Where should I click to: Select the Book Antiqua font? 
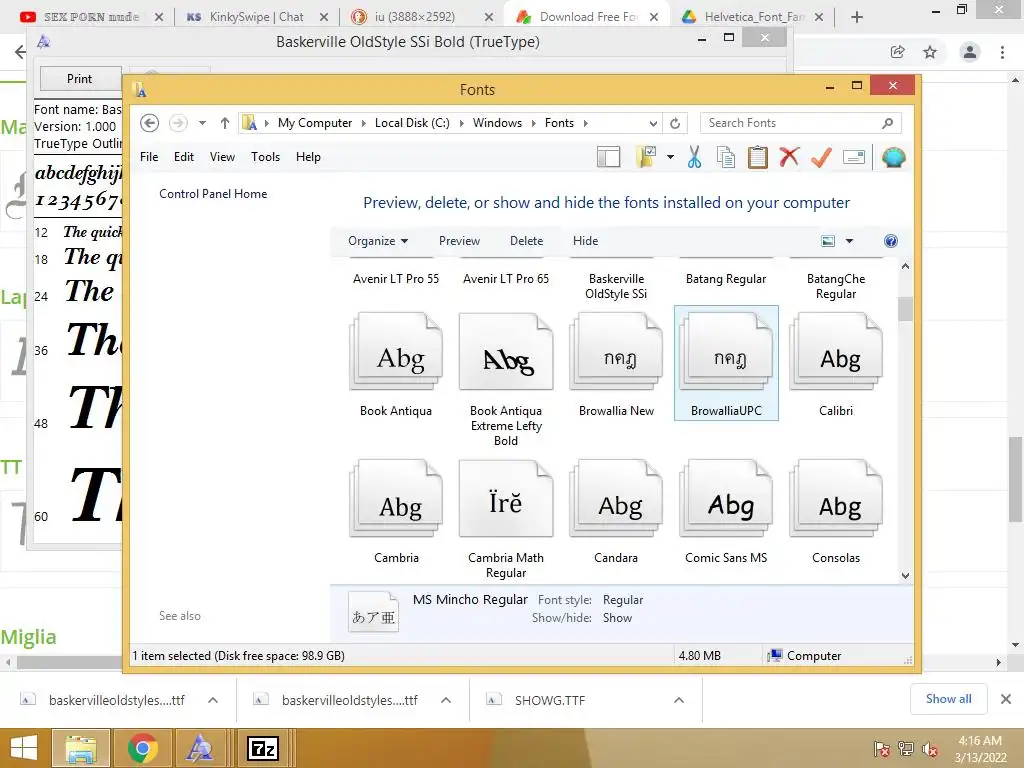[x=396, y=364]
